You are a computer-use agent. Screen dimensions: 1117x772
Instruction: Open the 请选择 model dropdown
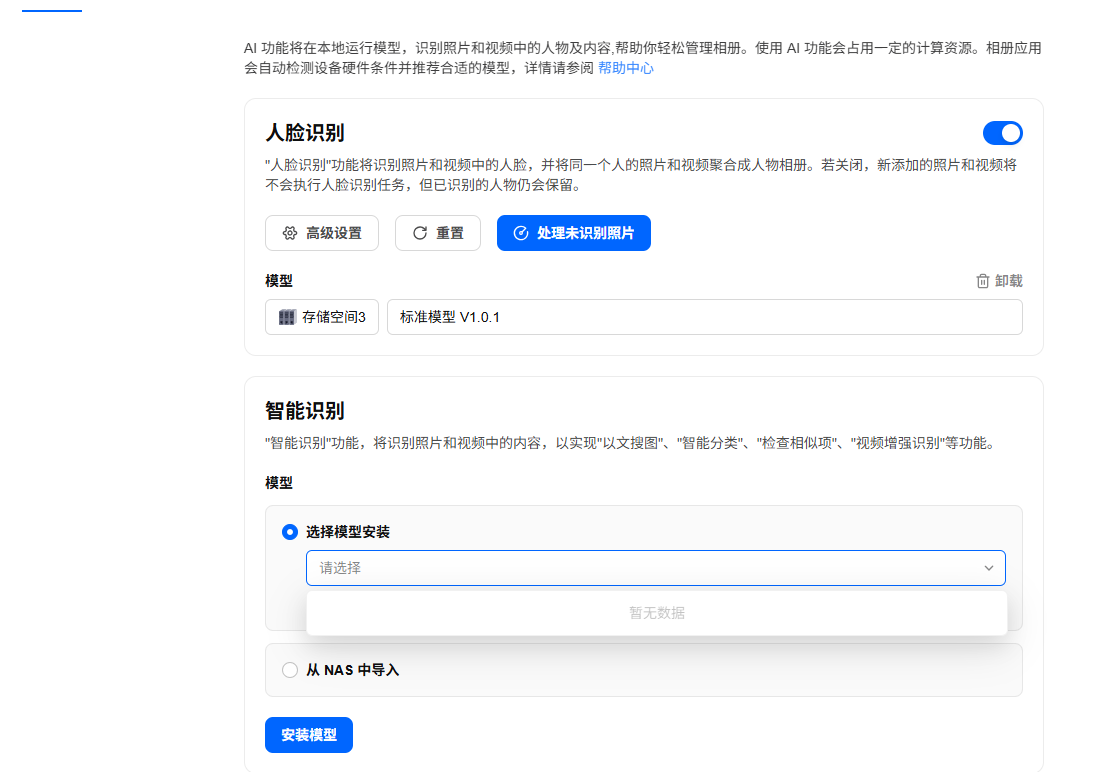click(x=655, y=568)
